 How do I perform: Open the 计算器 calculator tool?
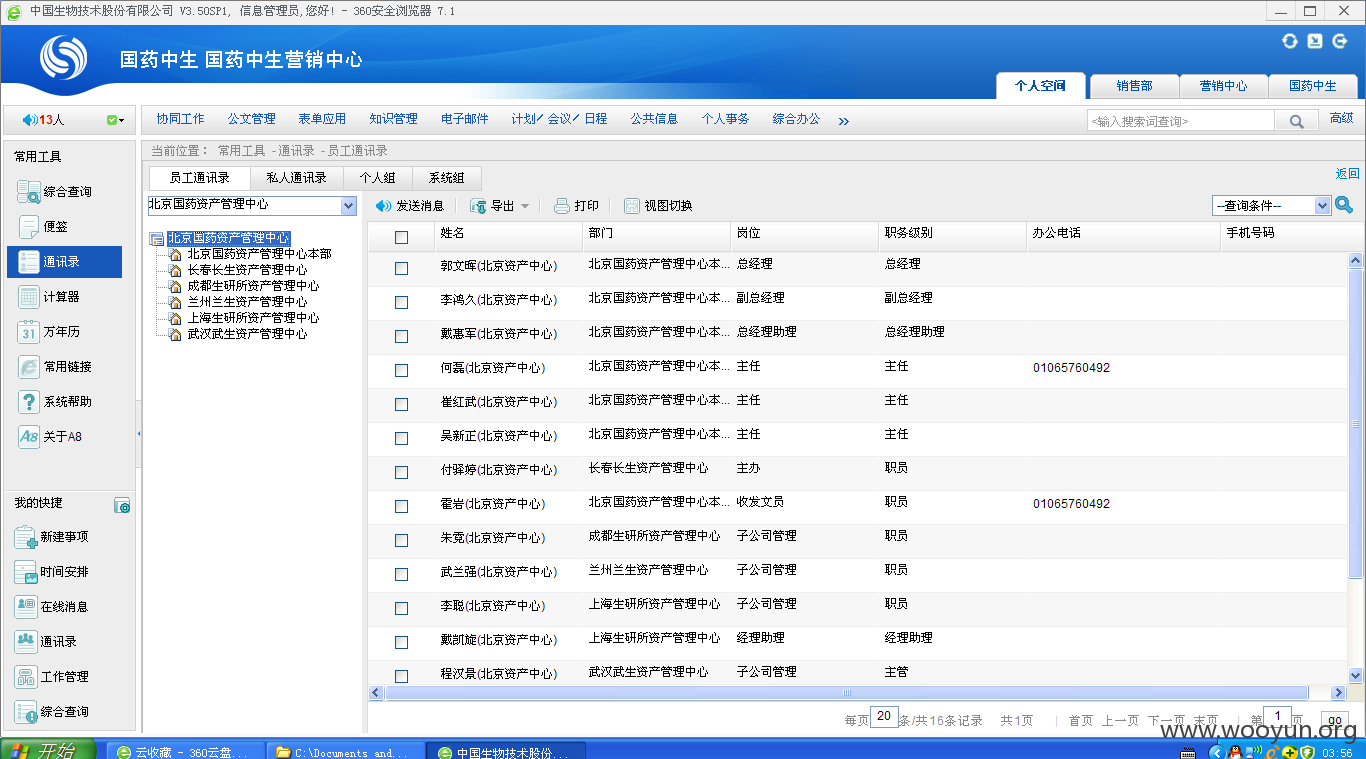(48, 297)
